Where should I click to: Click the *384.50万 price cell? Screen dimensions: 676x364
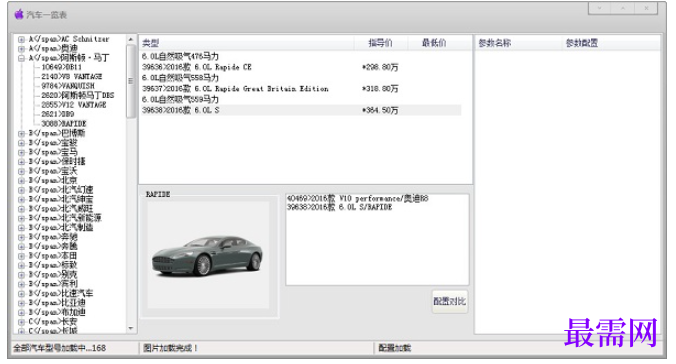click(380, 110)
